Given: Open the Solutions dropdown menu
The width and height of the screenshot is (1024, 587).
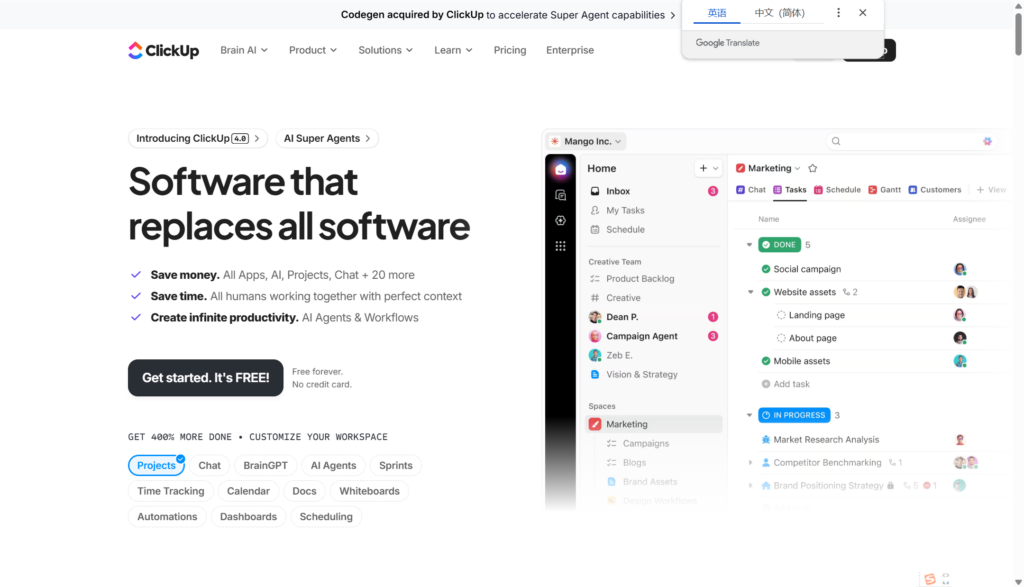Looking at the screenshot, I should [x=385, y=50].
